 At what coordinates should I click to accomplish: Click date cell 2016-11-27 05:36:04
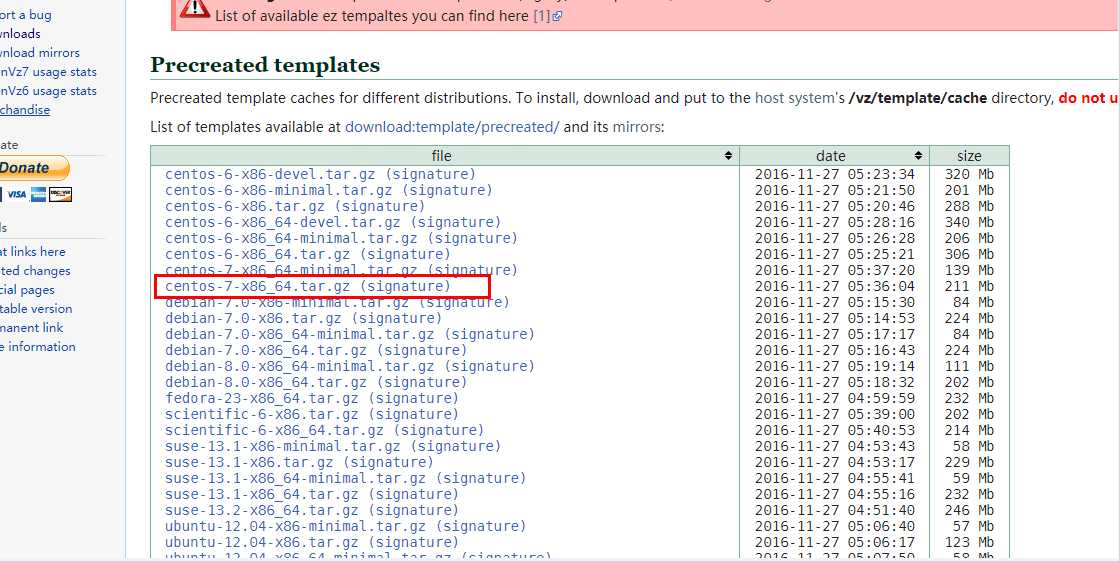tap(834, 286)
